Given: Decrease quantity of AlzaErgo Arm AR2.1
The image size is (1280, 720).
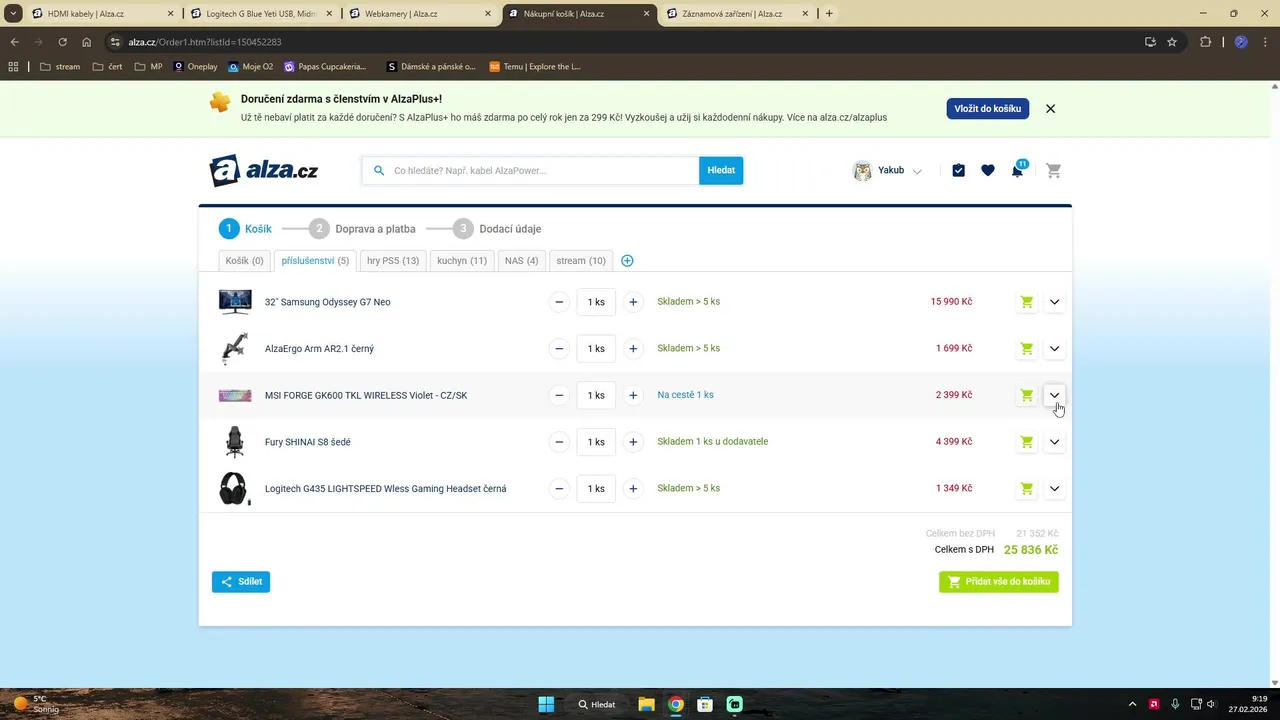Looking at the screenshot, I should coord(559,349).
